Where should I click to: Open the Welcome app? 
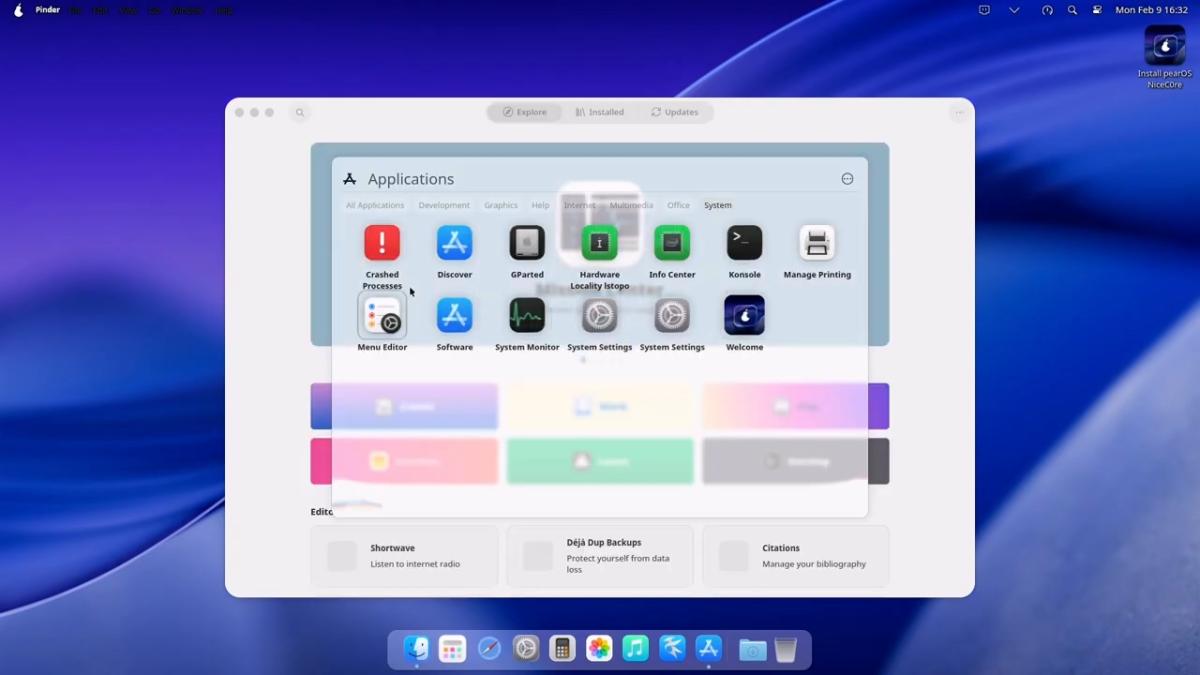[x=744, y=316]
